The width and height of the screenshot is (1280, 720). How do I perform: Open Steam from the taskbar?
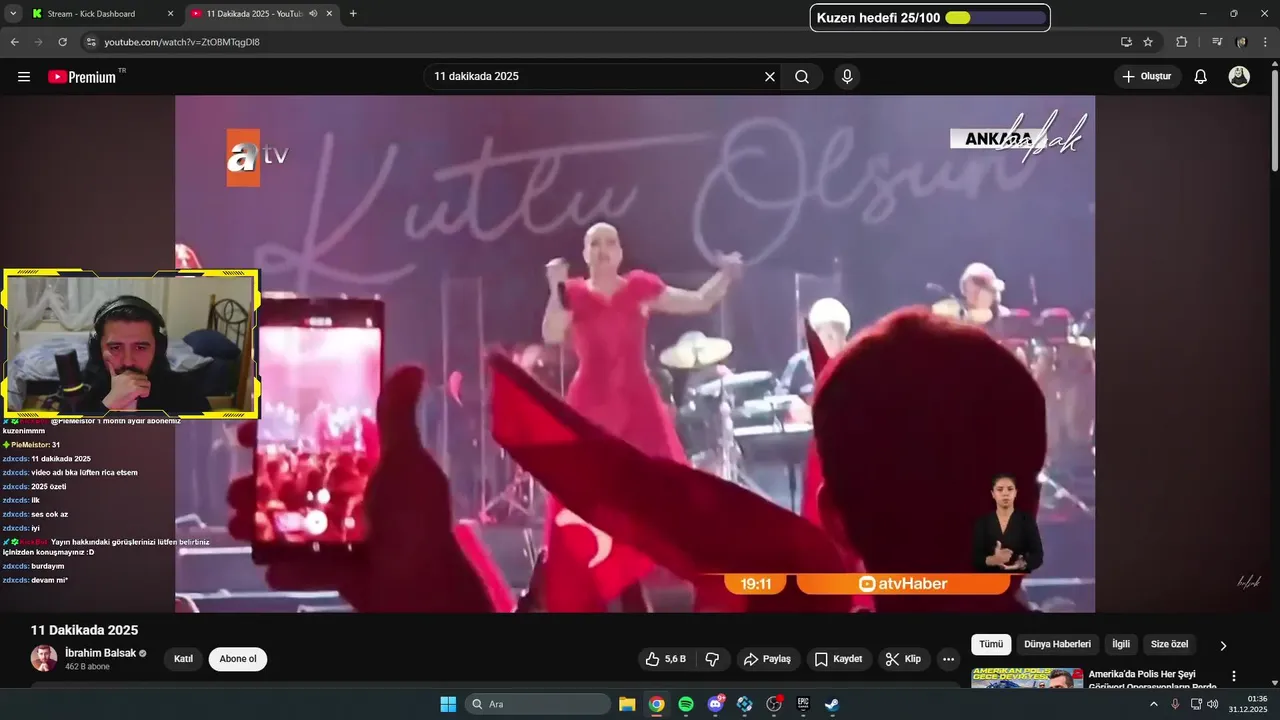tap(832, 704)
